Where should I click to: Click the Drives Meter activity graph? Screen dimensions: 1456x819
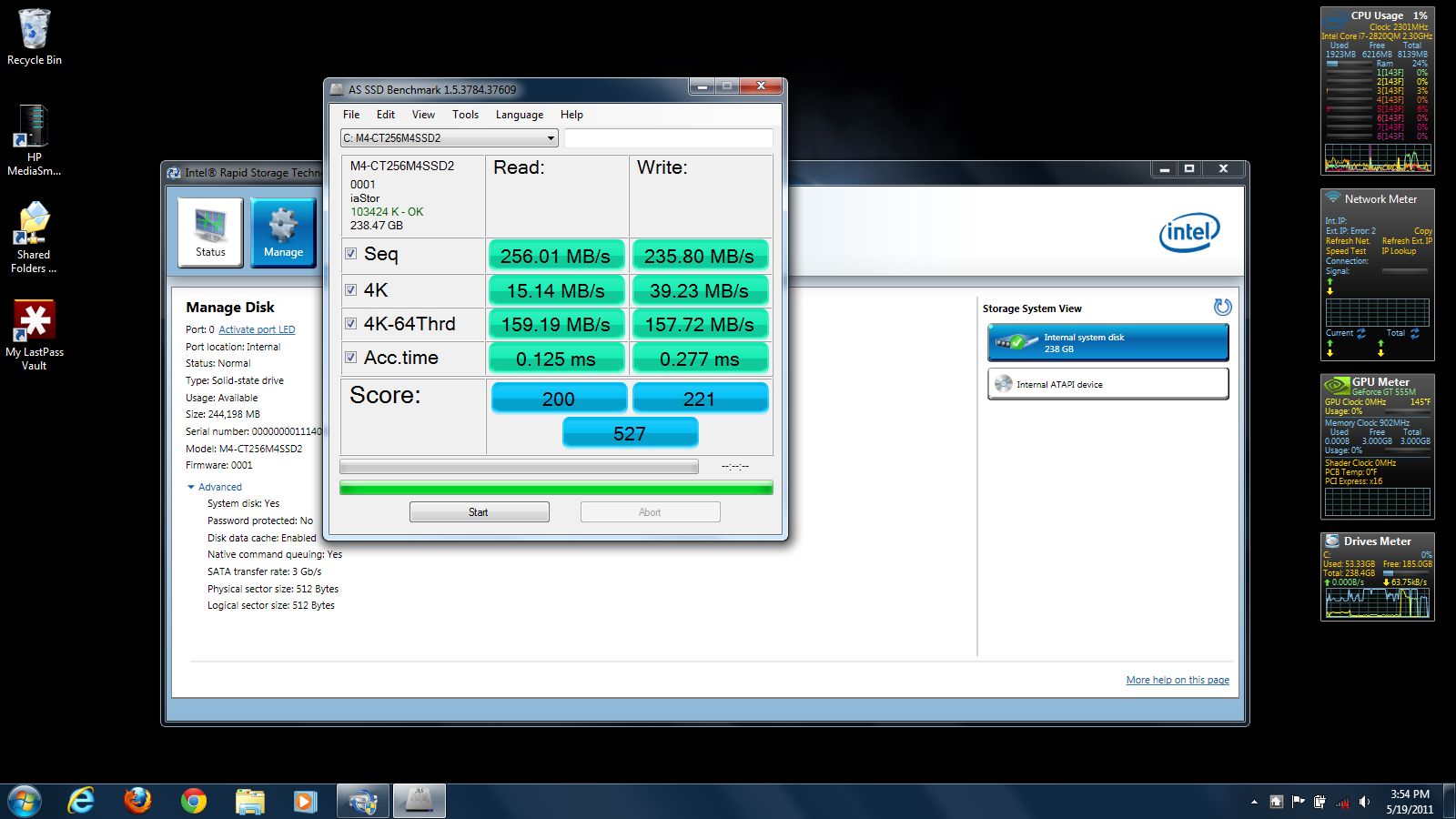coord(1378,602)
